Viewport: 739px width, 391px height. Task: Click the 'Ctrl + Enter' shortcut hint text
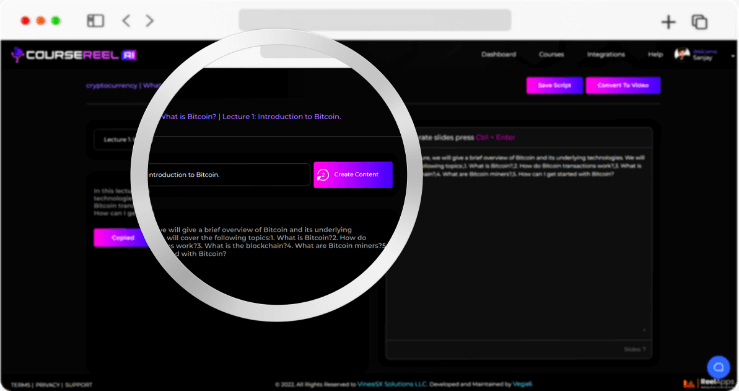pyautogui.click(x=495, y=138)
